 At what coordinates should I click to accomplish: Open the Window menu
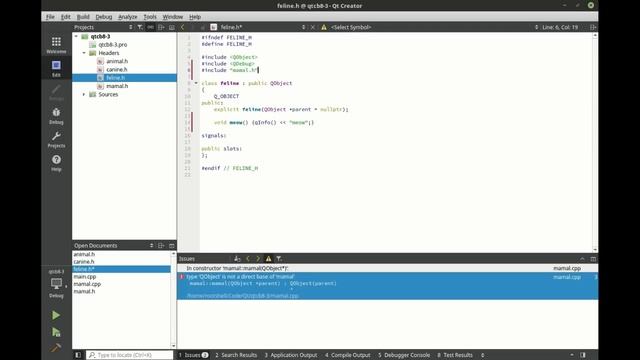[173, 17]
